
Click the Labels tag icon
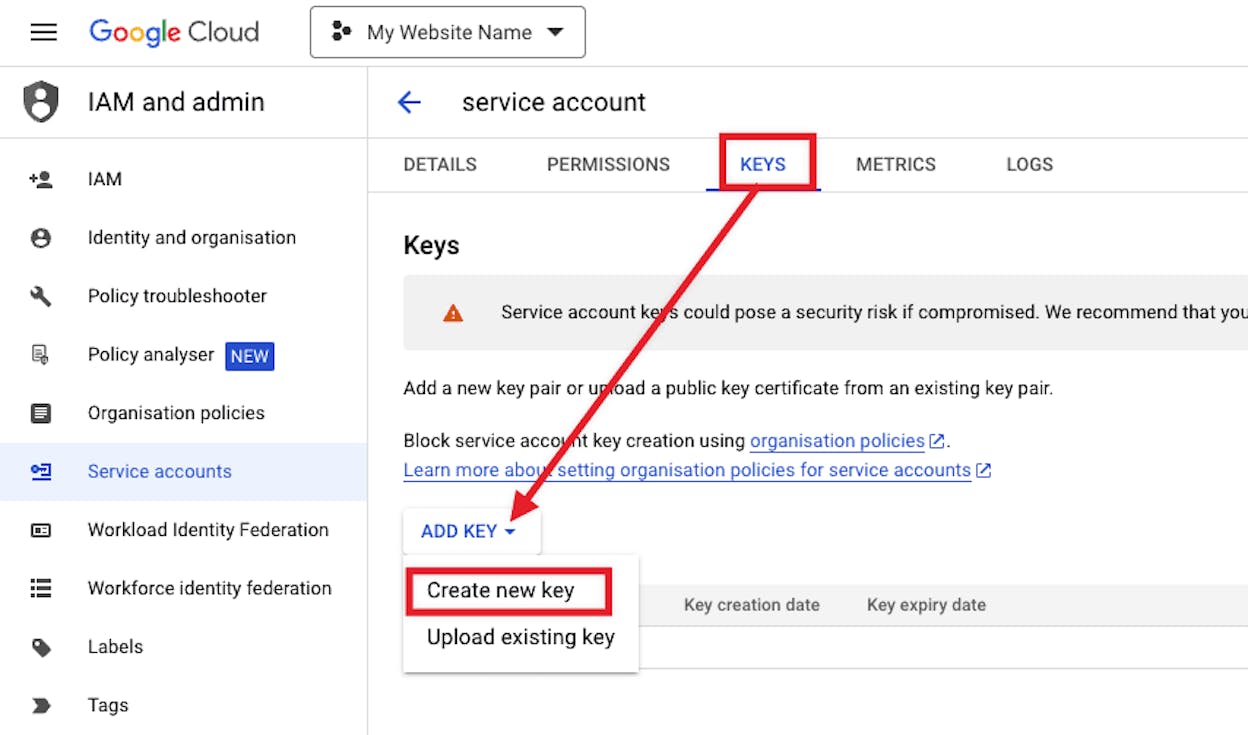41,647
